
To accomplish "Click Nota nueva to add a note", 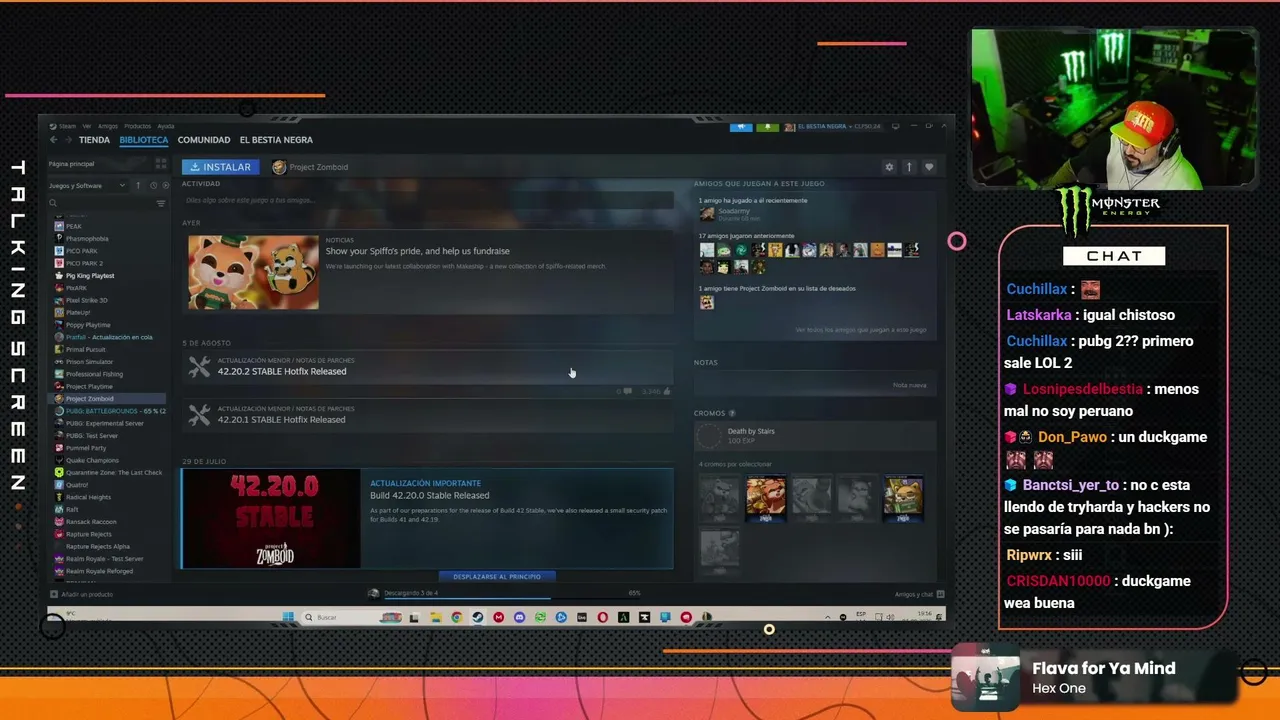I will [x=909, y=385].
